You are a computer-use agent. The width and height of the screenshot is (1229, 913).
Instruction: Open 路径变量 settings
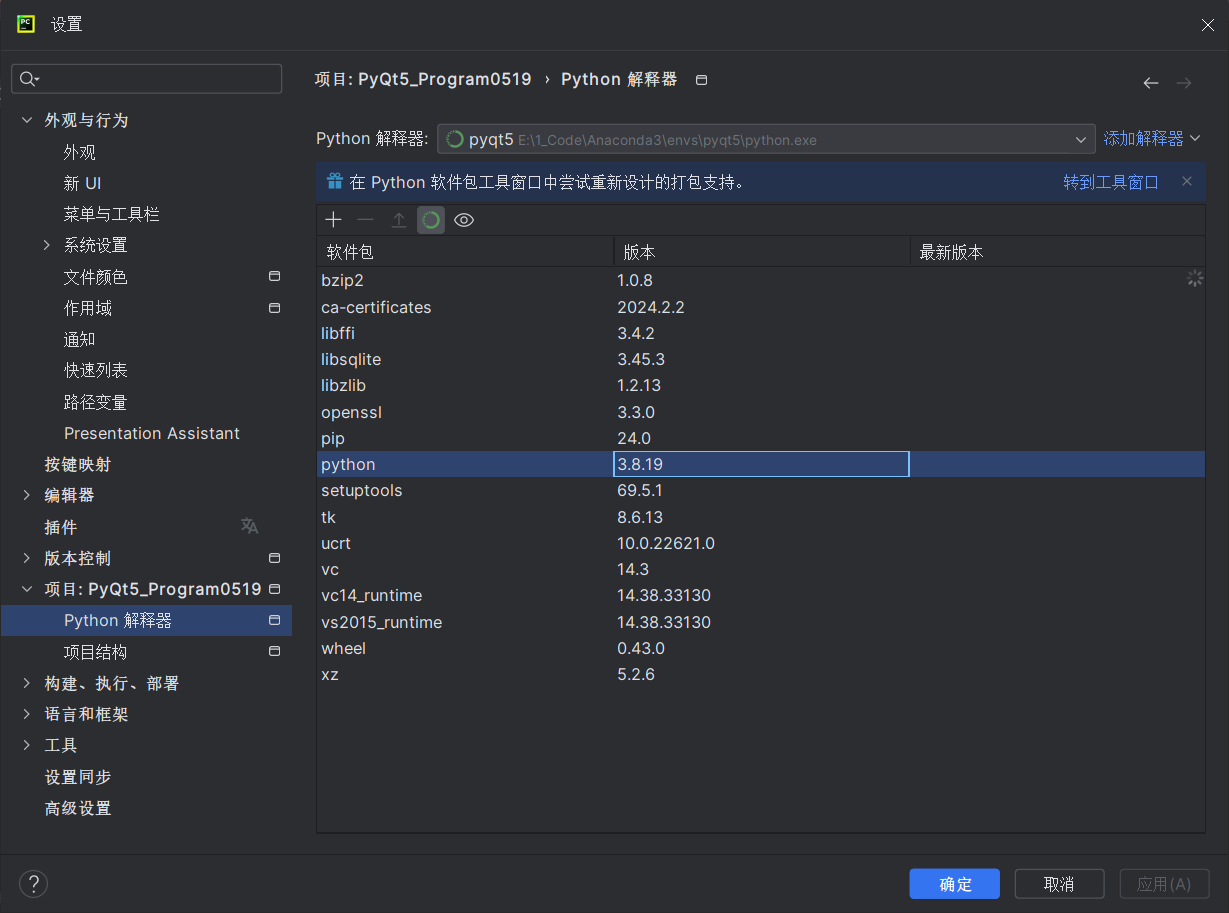point(96,402)
